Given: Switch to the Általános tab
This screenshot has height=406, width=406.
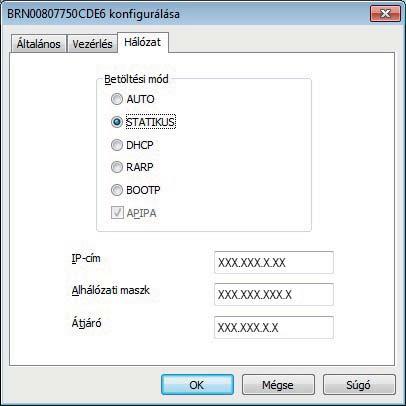Looking at the screenshot, I should click(x=39, y=44).
